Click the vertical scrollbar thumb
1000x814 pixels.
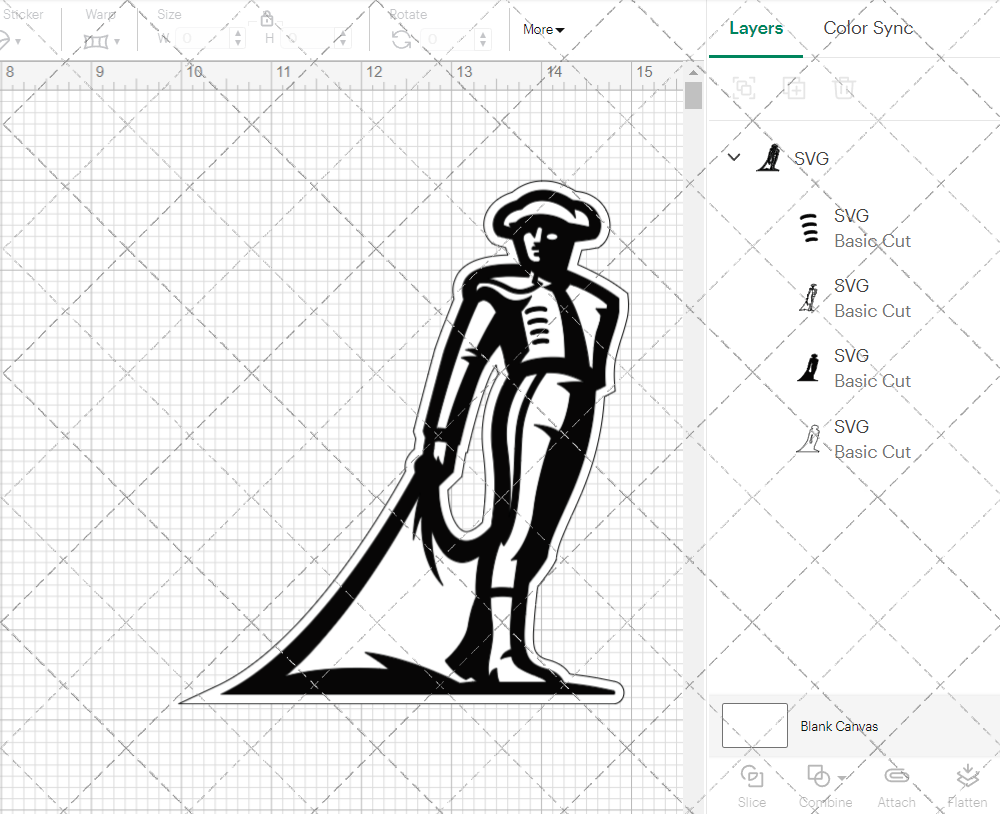[693, 96]
